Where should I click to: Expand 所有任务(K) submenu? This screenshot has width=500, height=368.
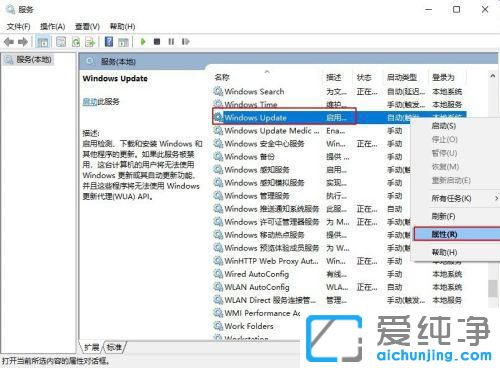pyautogui.click(x=455, y=199)
